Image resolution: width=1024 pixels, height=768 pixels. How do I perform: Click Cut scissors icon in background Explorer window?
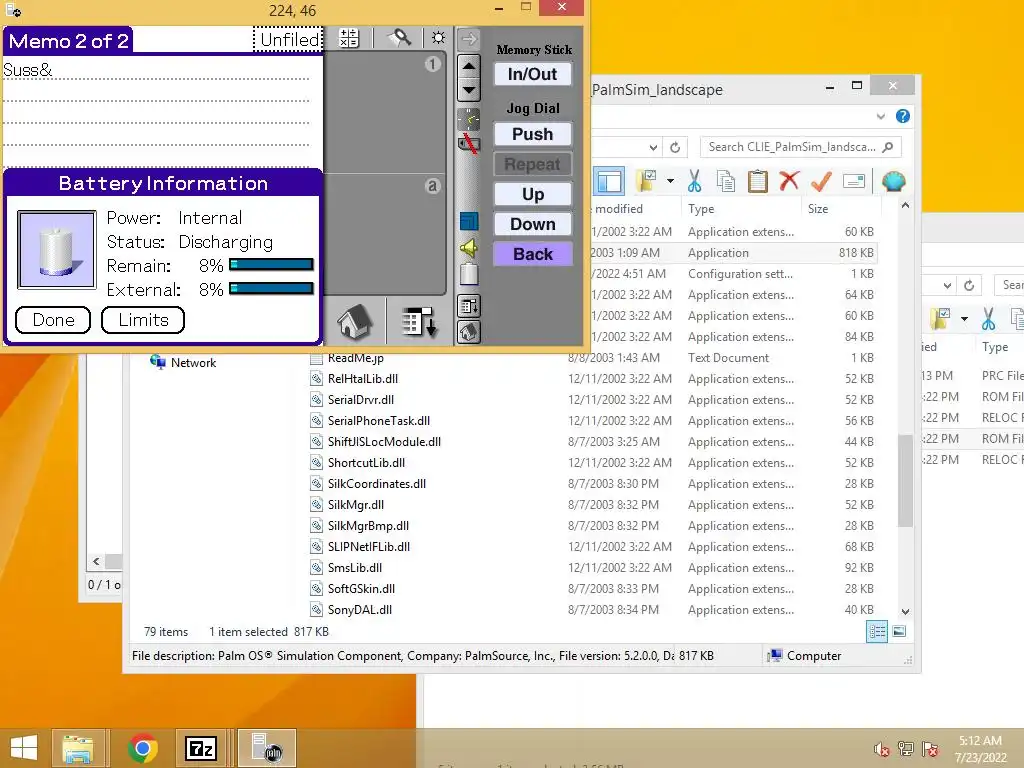coord(988,319)
